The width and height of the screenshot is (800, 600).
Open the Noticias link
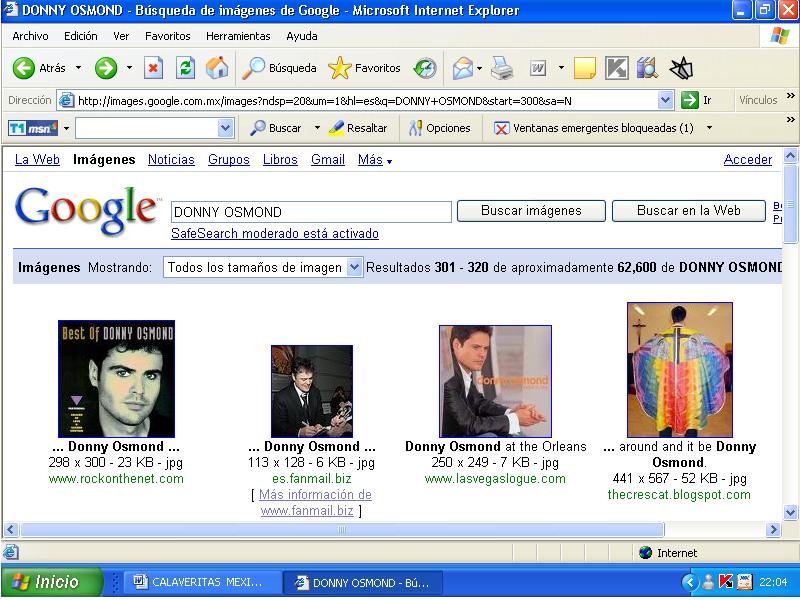tap(171, 160)
